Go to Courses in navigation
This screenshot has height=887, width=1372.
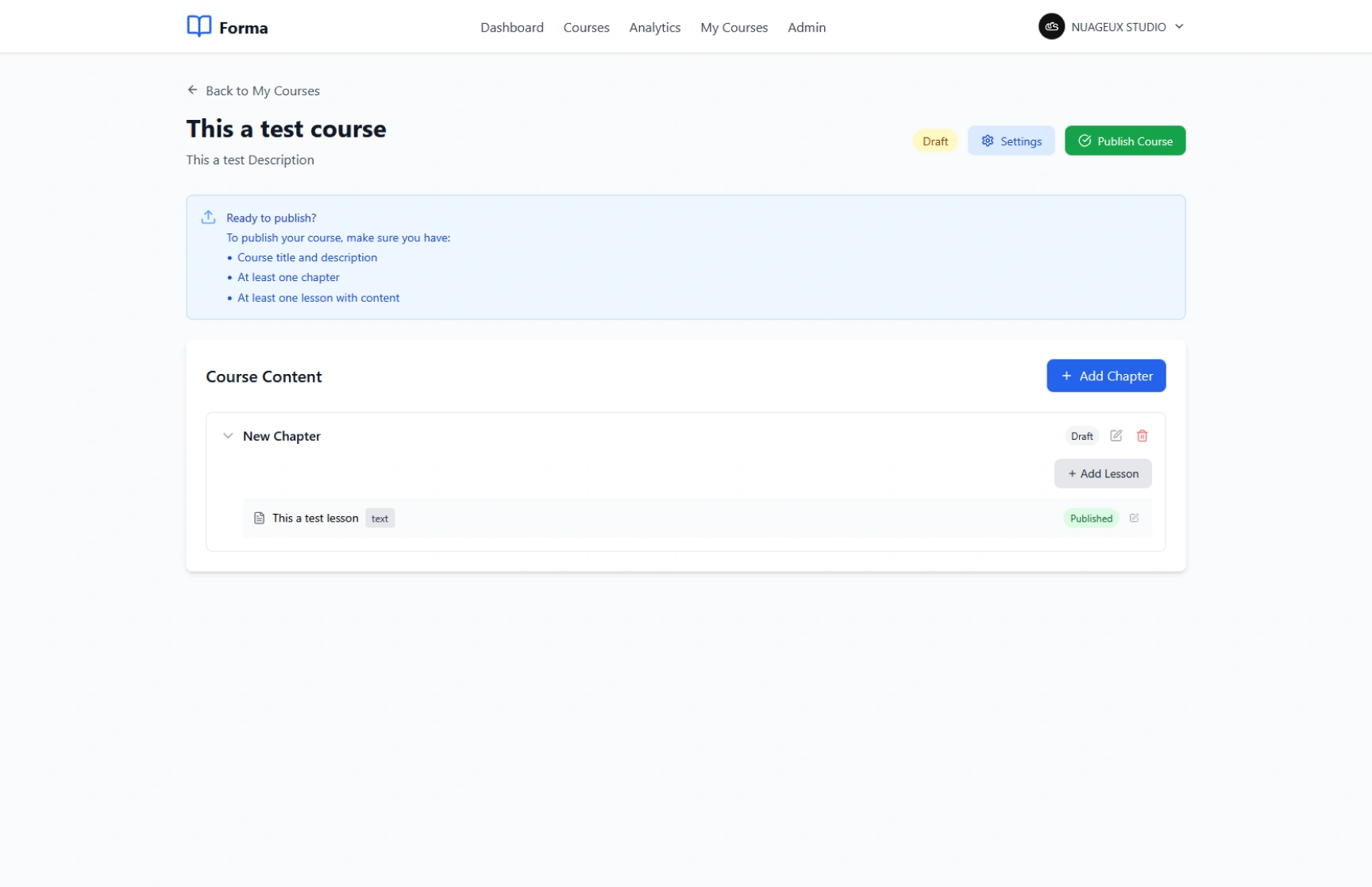tap(586, 27)
